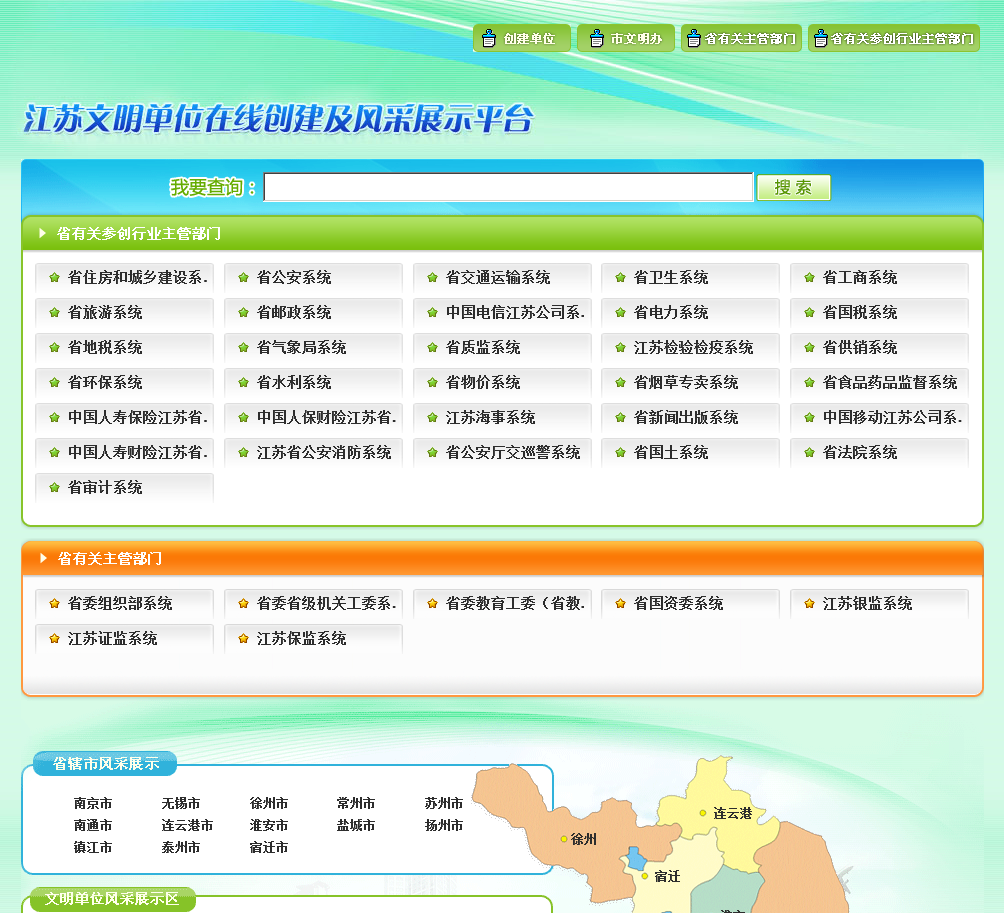Image resolution: width=1004 pixels, height=913 pixels.
Task: Click the search query input field
Action: point(508,187)
